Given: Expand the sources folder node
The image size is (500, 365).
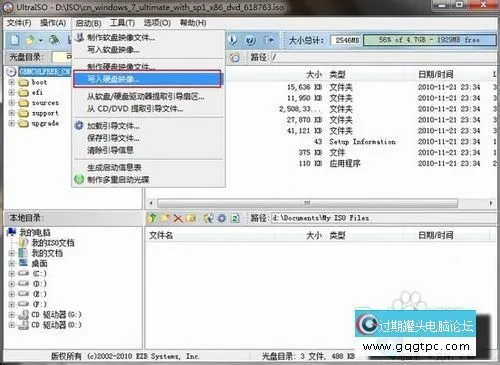Looking at the screenshot, I should [11, 103].
